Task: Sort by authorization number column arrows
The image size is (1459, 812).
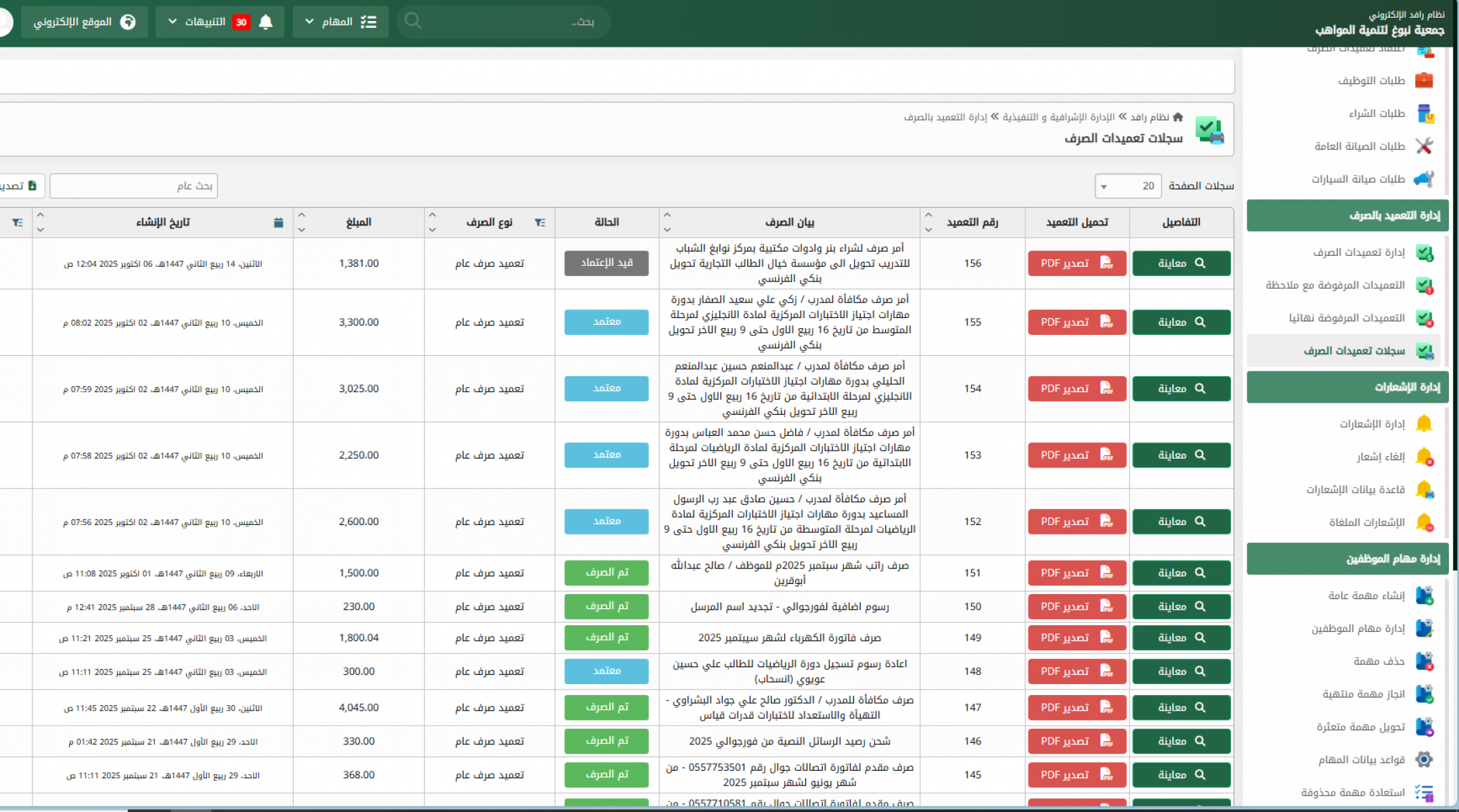Action: tap(928, 223)
